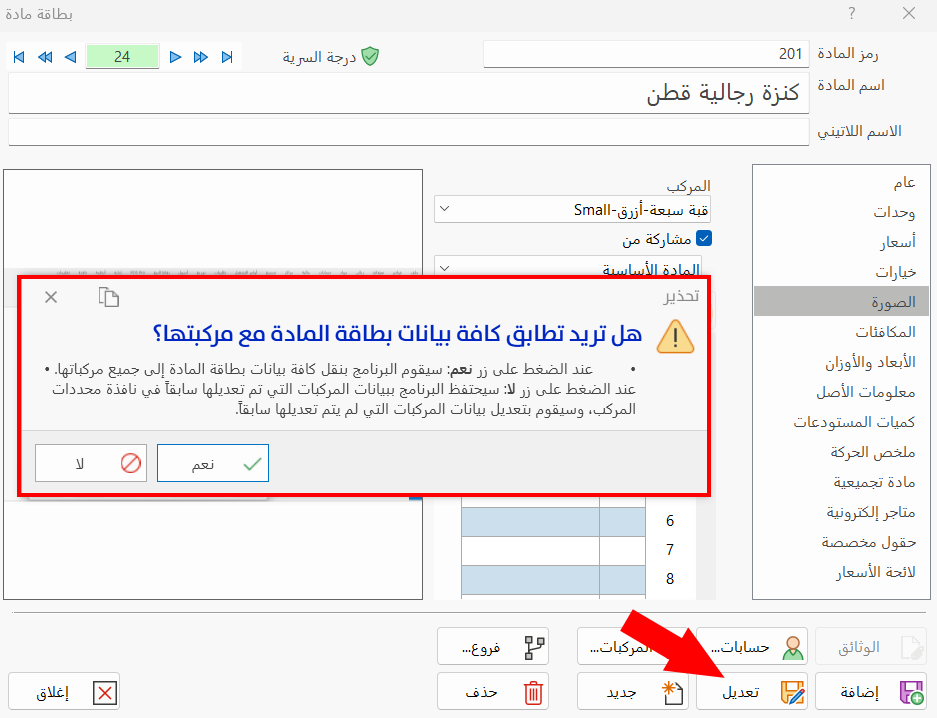Click the new document icon on جديد button
Viewport: 937px width, 718px height.
[673, 693]
